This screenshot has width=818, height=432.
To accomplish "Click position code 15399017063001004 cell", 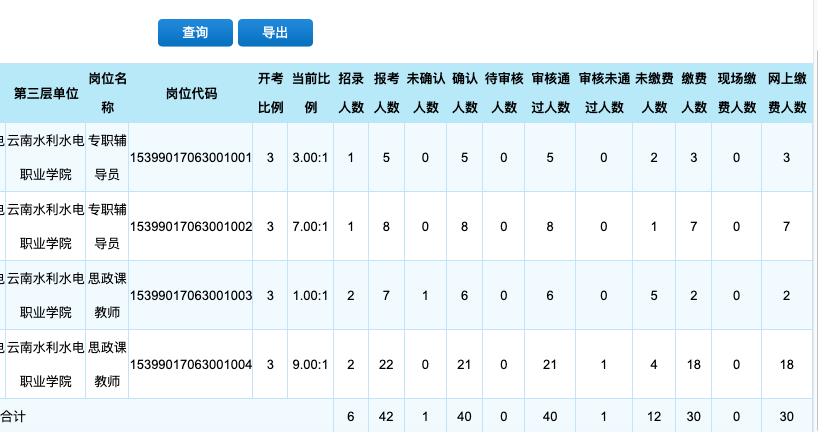I will tap(191, 364).
